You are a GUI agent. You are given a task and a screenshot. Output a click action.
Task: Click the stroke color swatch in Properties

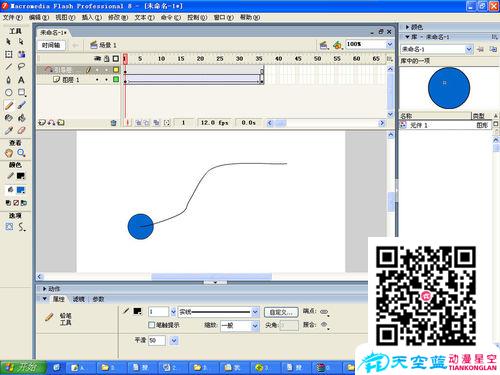tap(137, 311)
